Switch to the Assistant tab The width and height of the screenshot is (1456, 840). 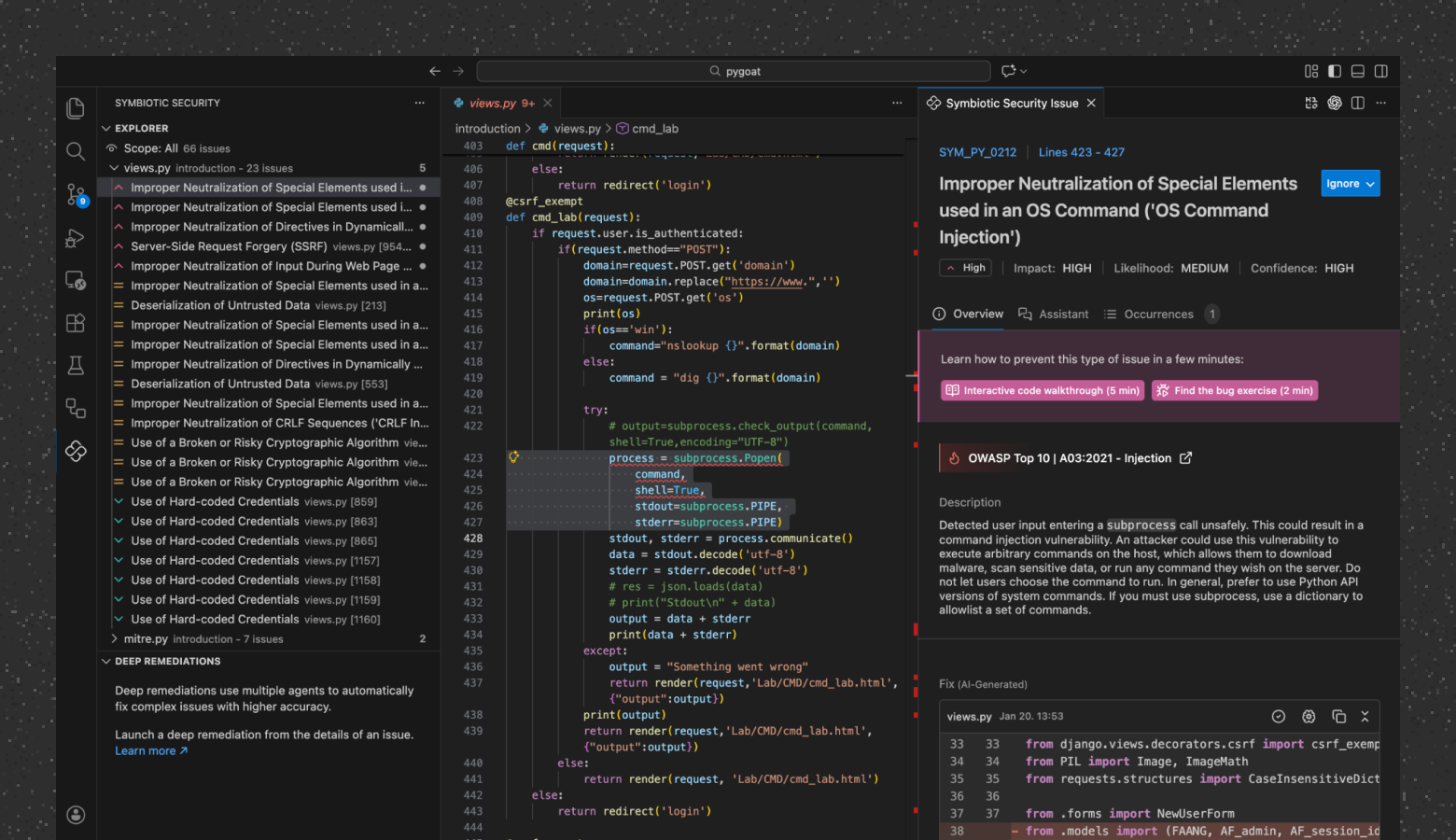tap(1054, 315)
